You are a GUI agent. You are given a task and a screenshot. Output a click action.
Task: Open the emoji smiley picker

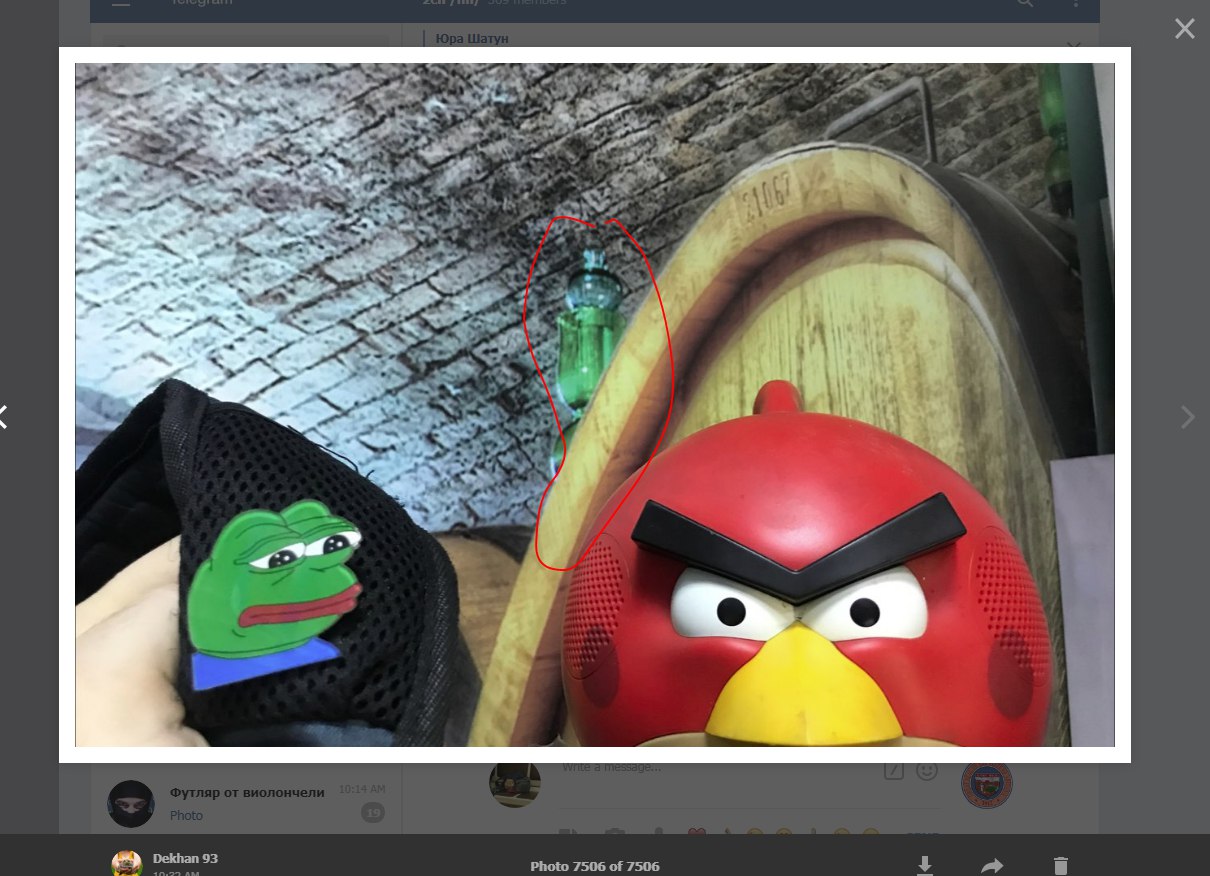[x=927, y=771]
